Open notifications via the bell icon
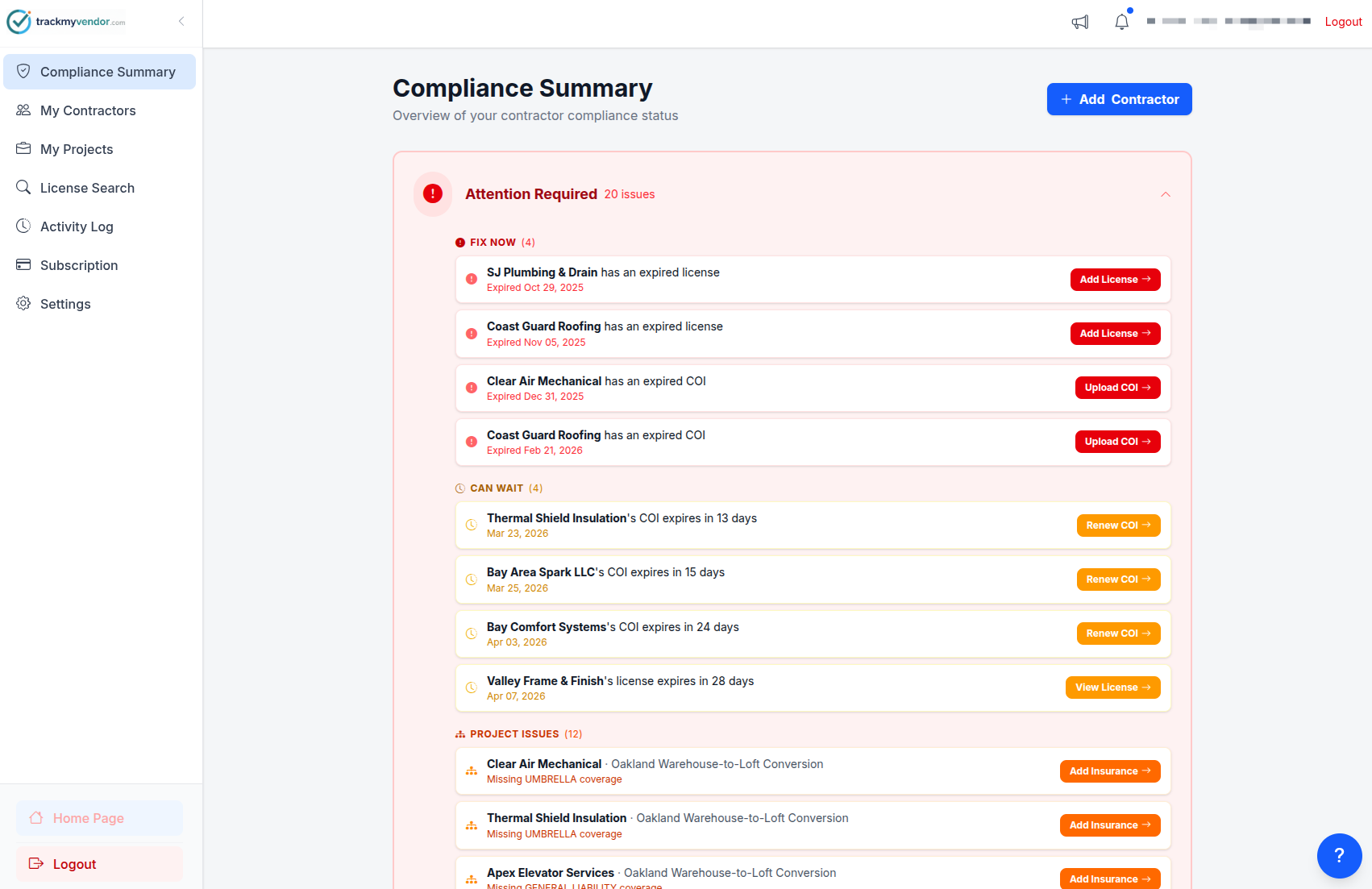 (x=1121, y=22)
